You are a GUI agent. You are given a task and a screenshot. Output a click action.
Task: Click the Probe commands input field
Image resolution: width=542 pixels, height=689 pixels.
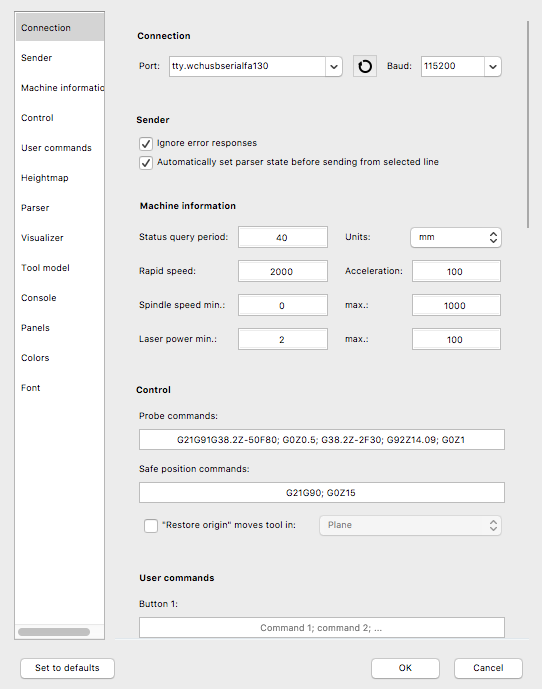coord(322,439)
